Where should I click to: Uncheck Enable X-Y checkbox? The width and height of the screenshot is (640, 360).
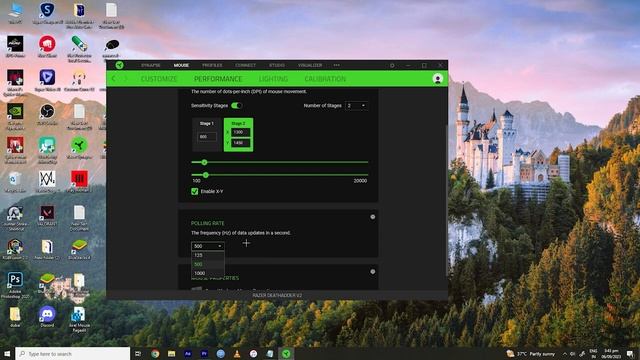(x=195, y=191)
